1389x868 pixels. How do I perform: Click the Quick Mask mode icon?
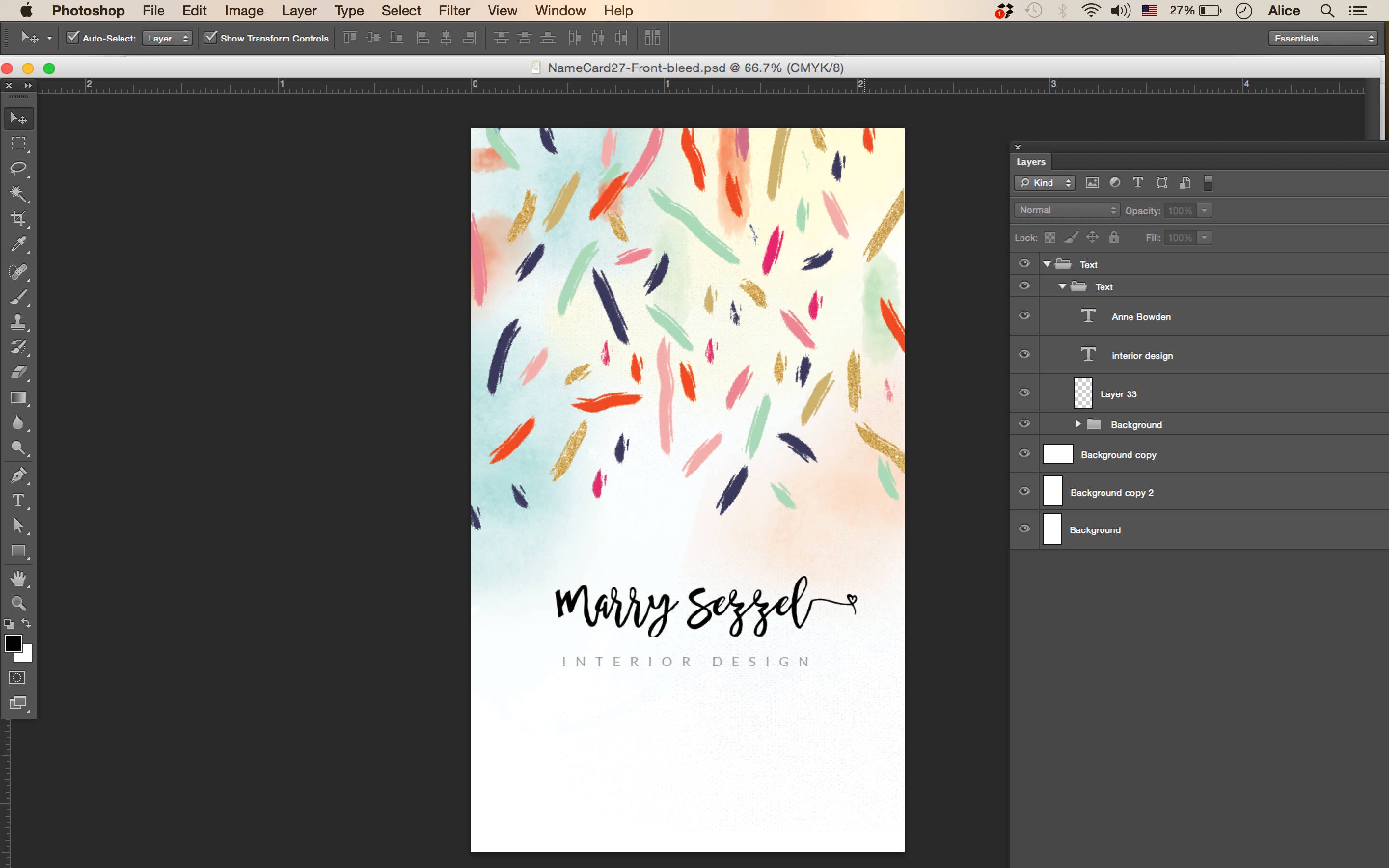(17, 678)
